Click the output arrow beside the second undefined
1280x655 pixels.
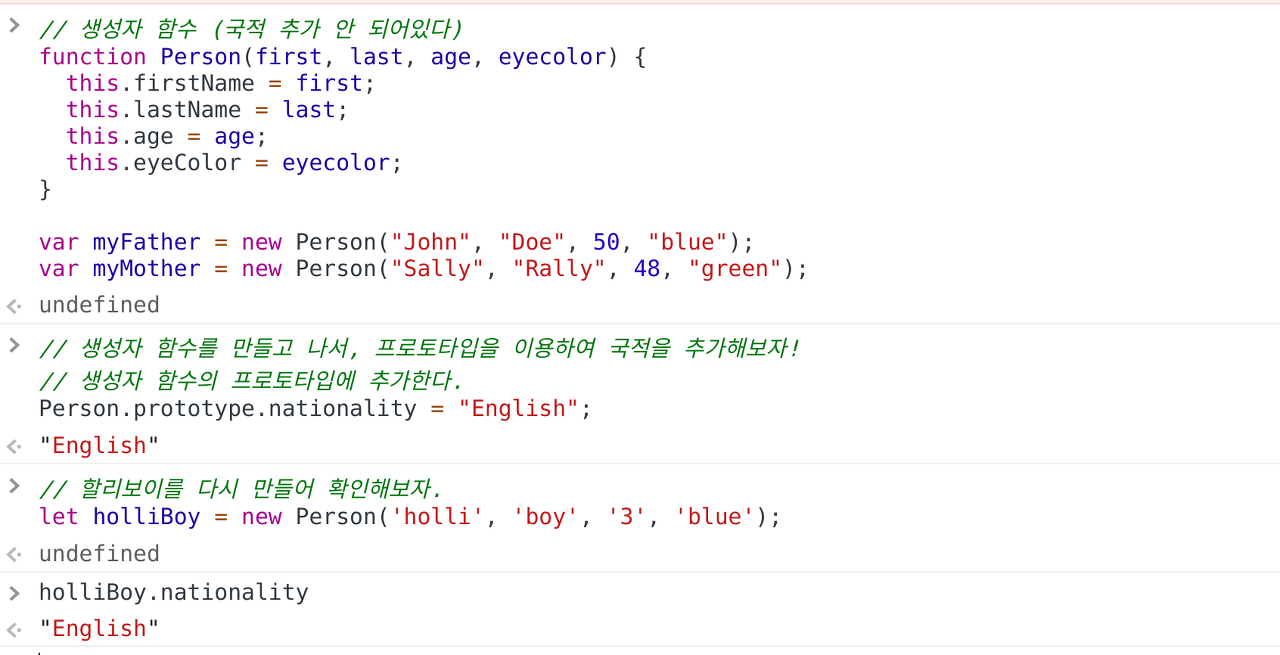(x=13, y=554)
